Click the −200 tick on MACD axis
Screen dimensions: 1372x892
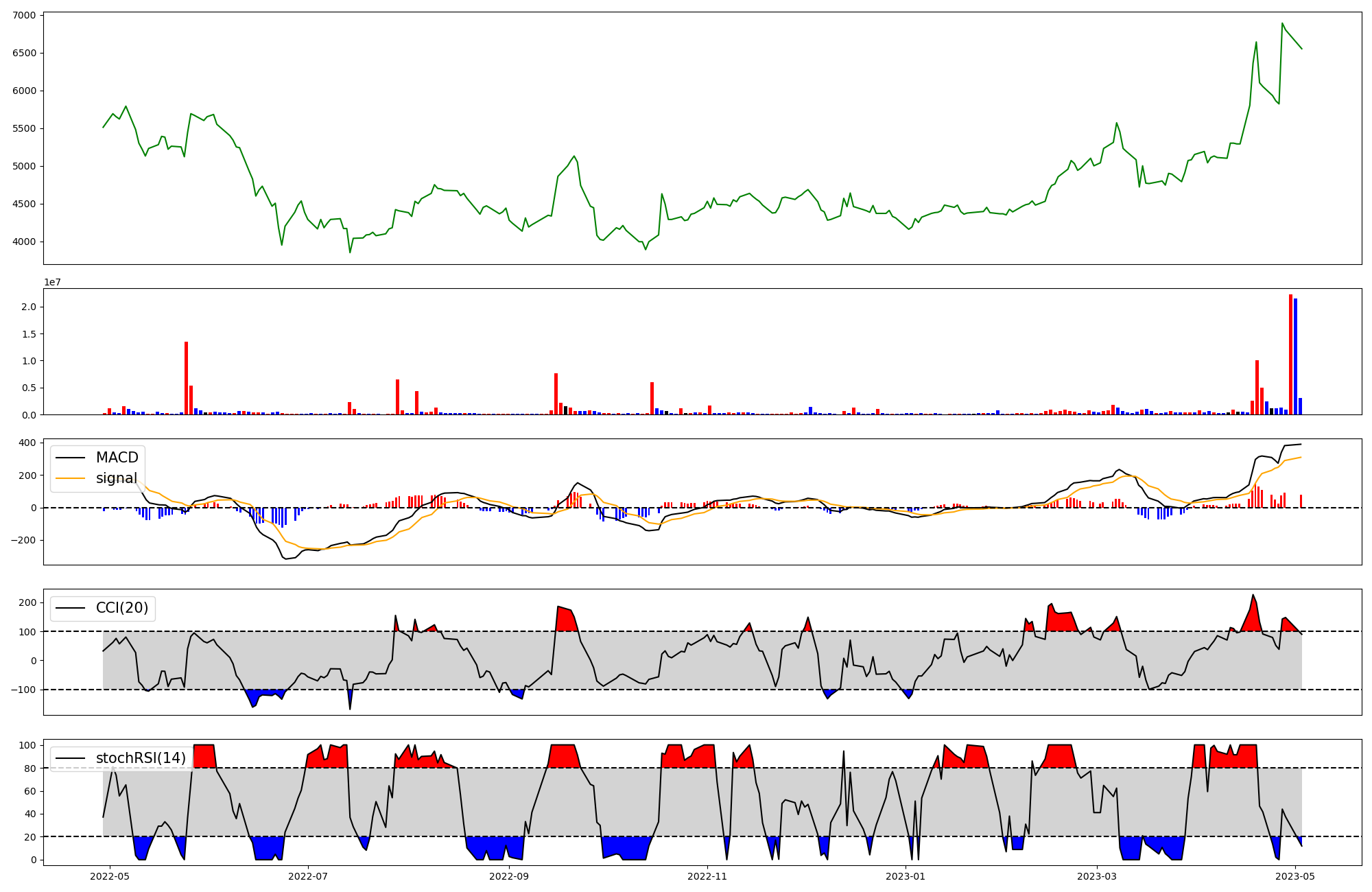[23, 540]
